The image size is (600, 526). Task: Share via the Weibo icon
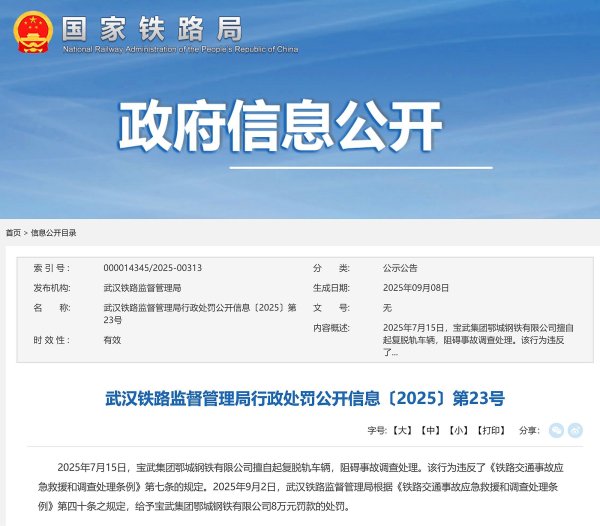[x=575, y=430]
